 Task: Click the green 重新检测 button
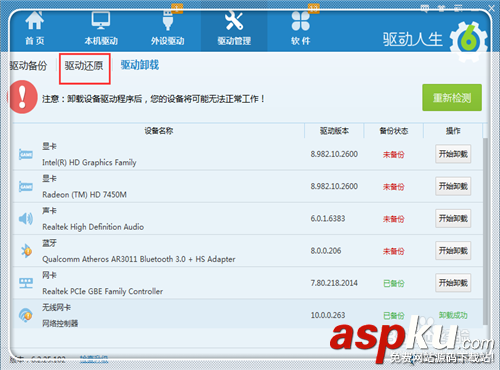[x=452, y=98]
